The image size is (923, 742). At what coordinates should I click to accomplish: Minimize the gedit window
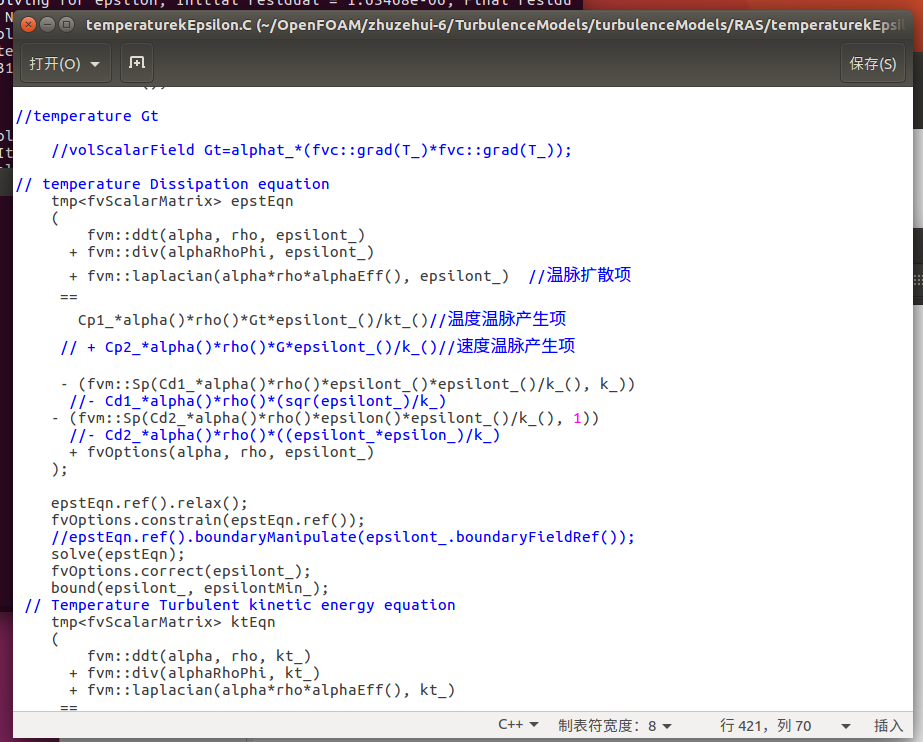(48, 25)
